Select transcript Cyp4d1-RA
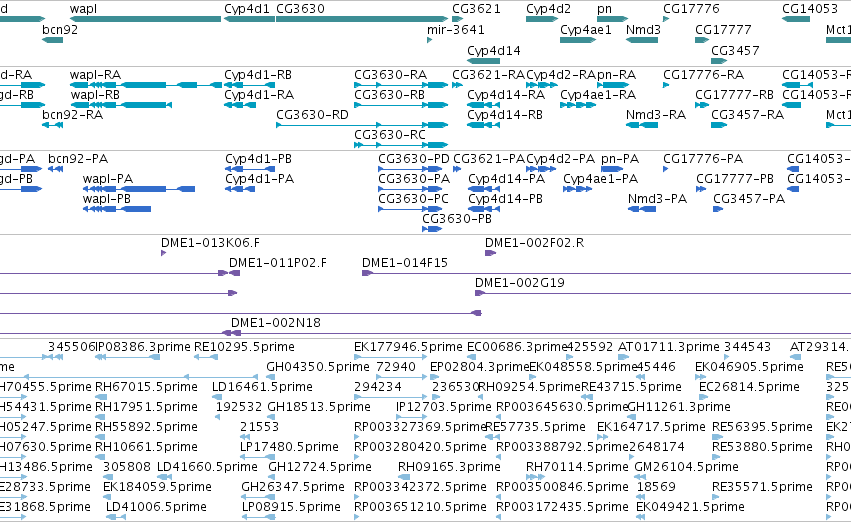 click(x=259, y=94)
